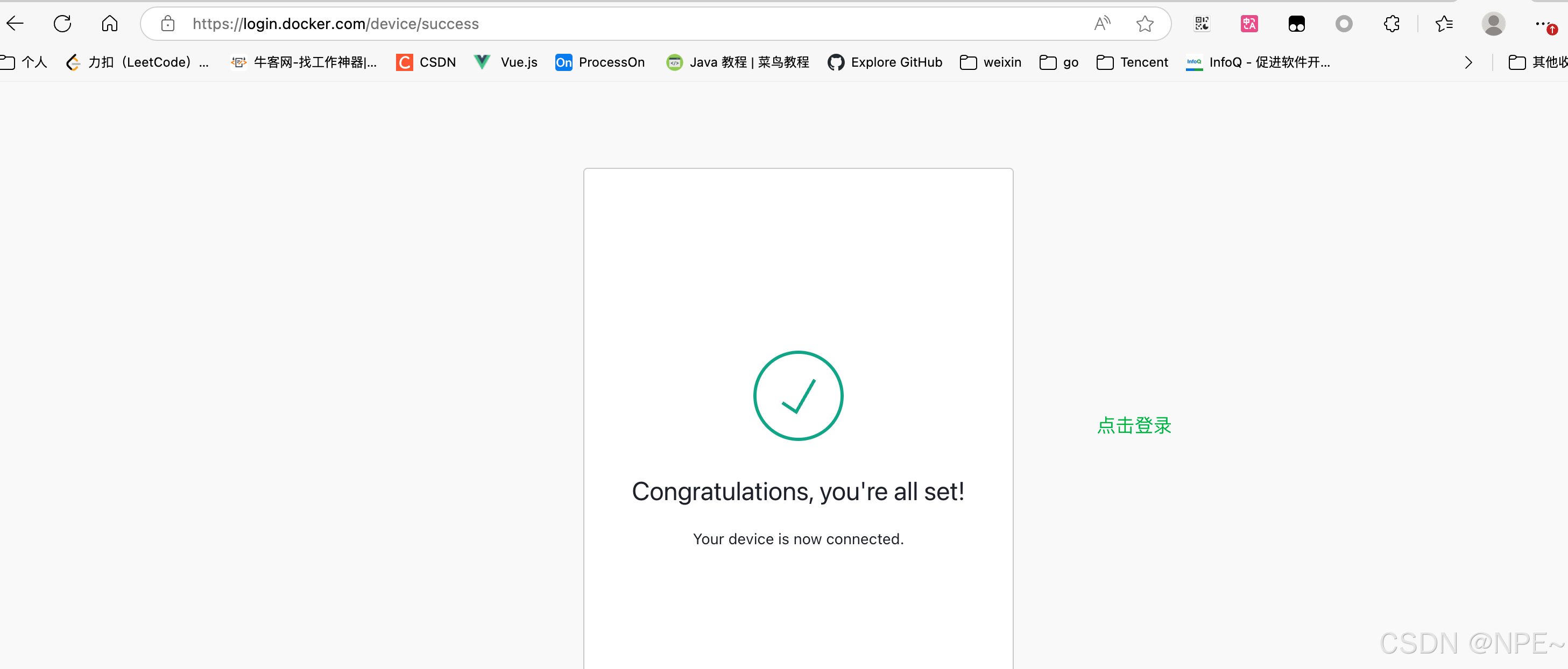This screenshot has height=669, width=1568.
Task: Open the QR code extension icon
Action: click(x=1202, y=24)
